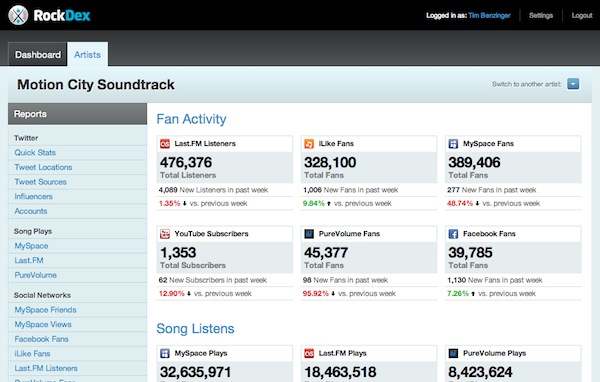This screenshot has width=600, height=382.
Task: Click the RockDex logo icon
Action: click(18, 15)
